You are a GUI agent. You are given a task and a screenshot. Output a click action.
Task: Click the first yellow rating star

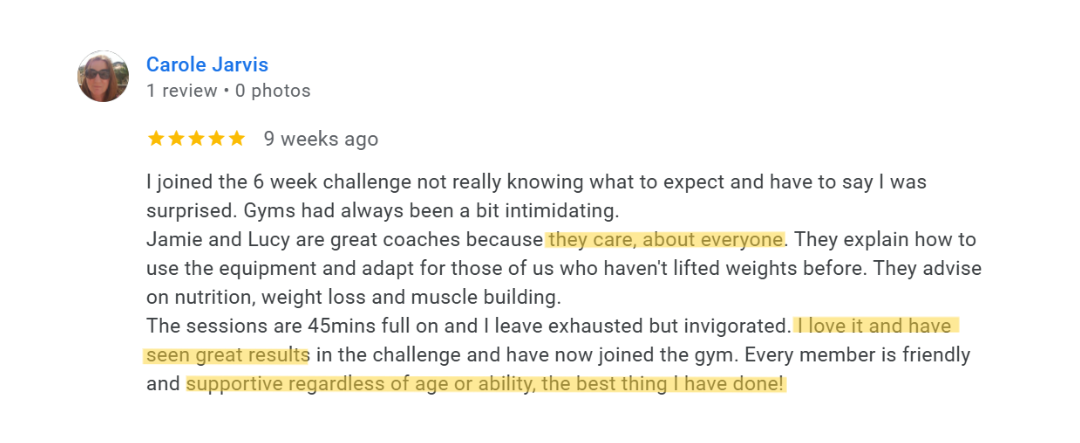156,139
